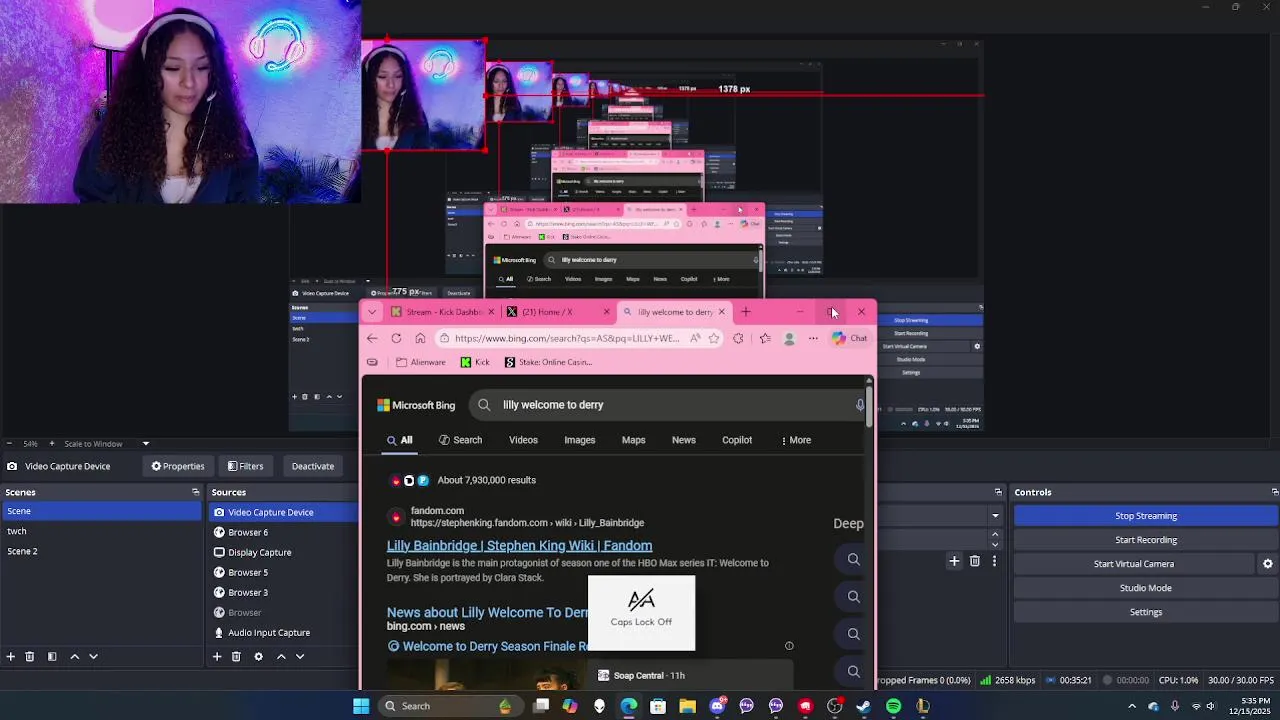The image size is (1280, 720).
Task: Add a new source with plus icon
Action: click(217, 656)
